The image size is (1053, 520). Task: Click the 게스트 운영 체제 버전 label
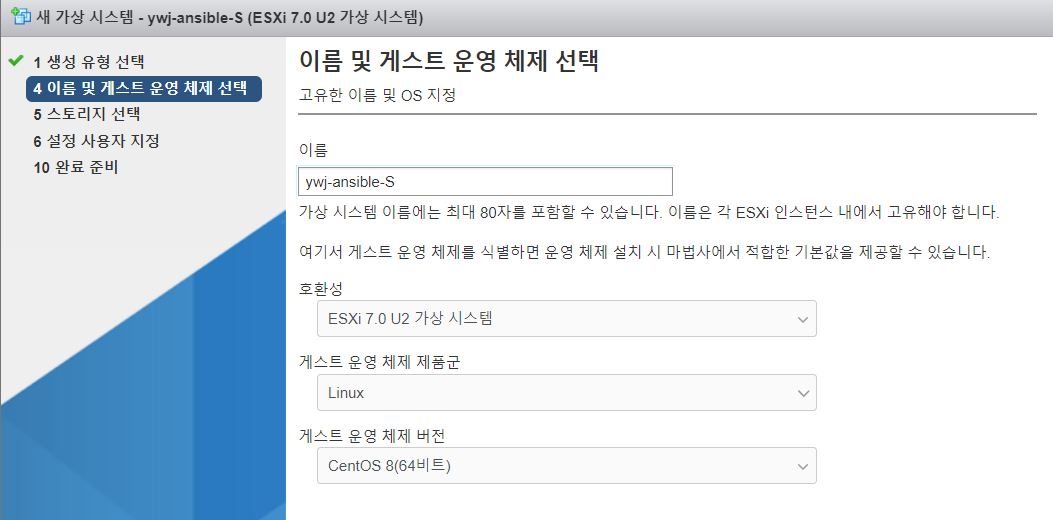coord(372,437)
